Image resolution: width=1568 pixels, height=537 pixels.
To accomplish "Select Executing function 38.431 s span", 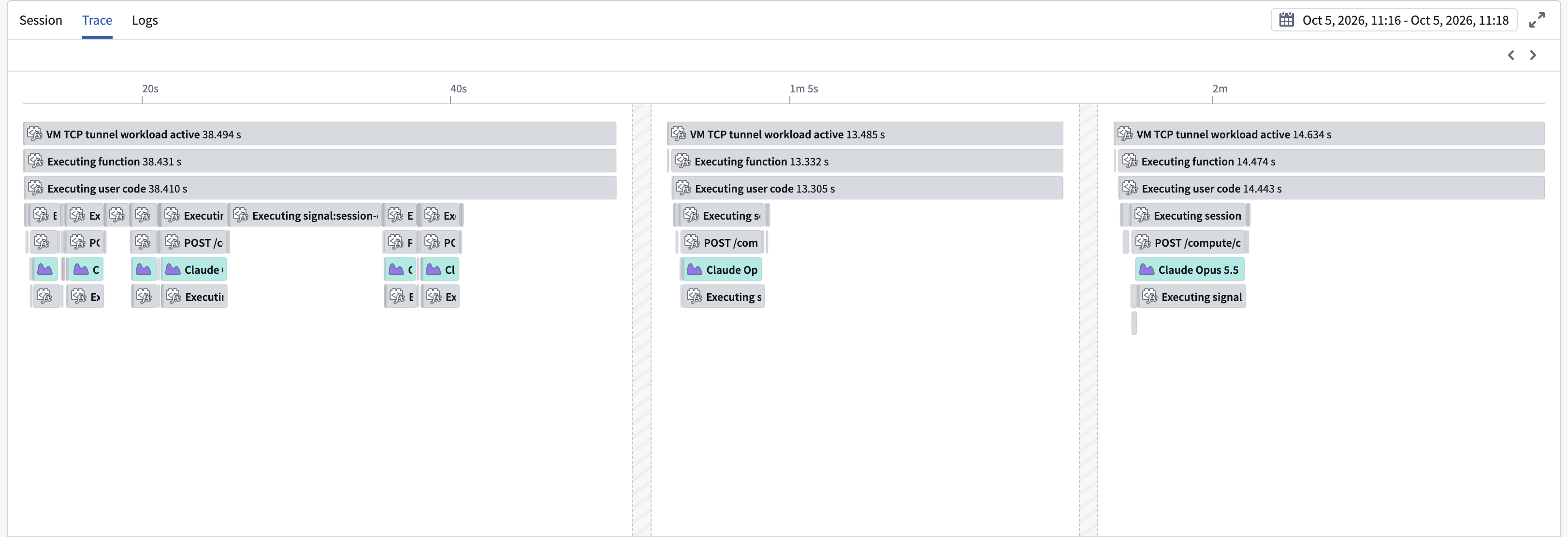I will [x=319, y=161].
